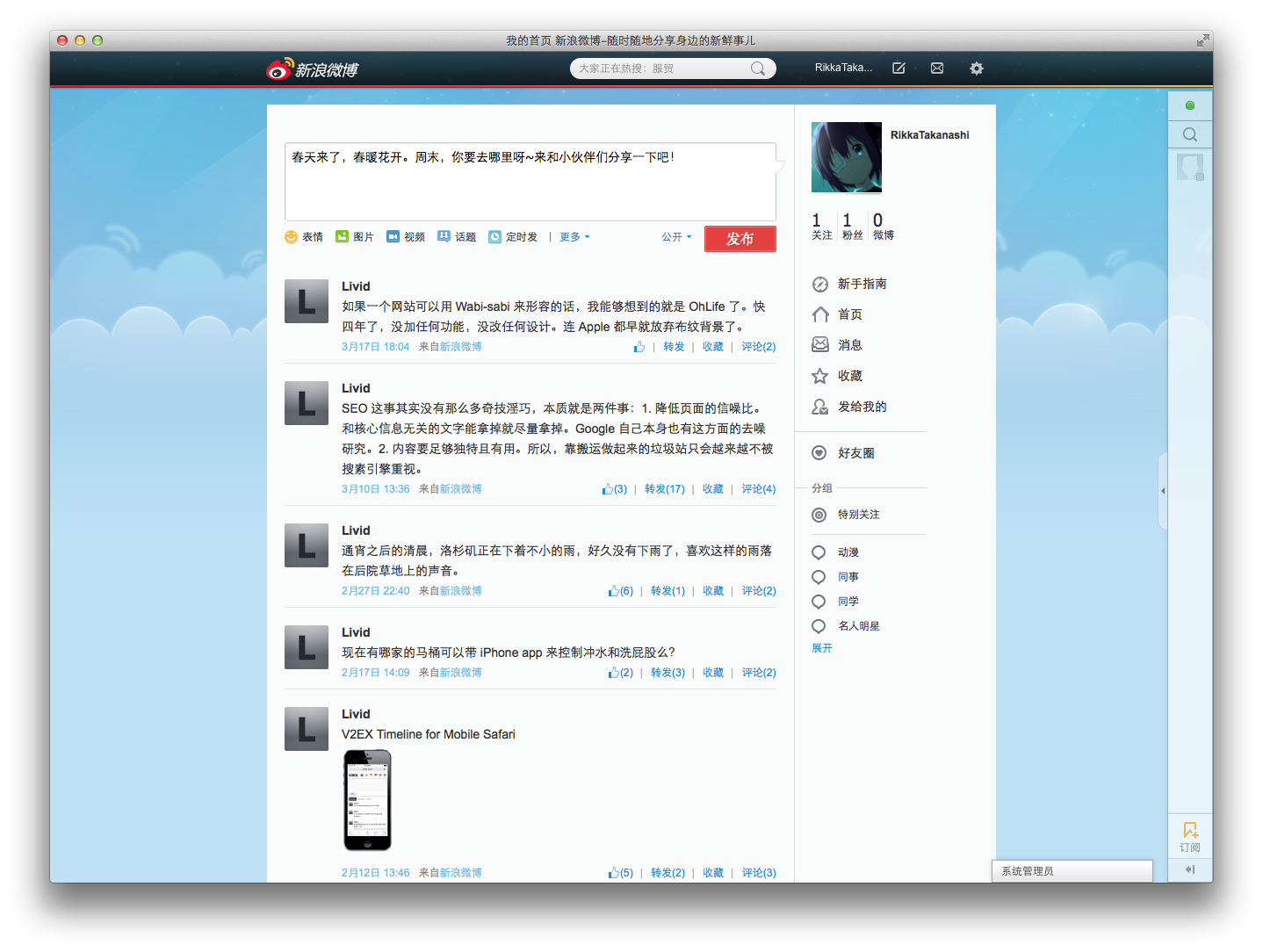Viewport: 1263px width, 952px height.
Task: Open the 微博 posts count
Action: 883,226
